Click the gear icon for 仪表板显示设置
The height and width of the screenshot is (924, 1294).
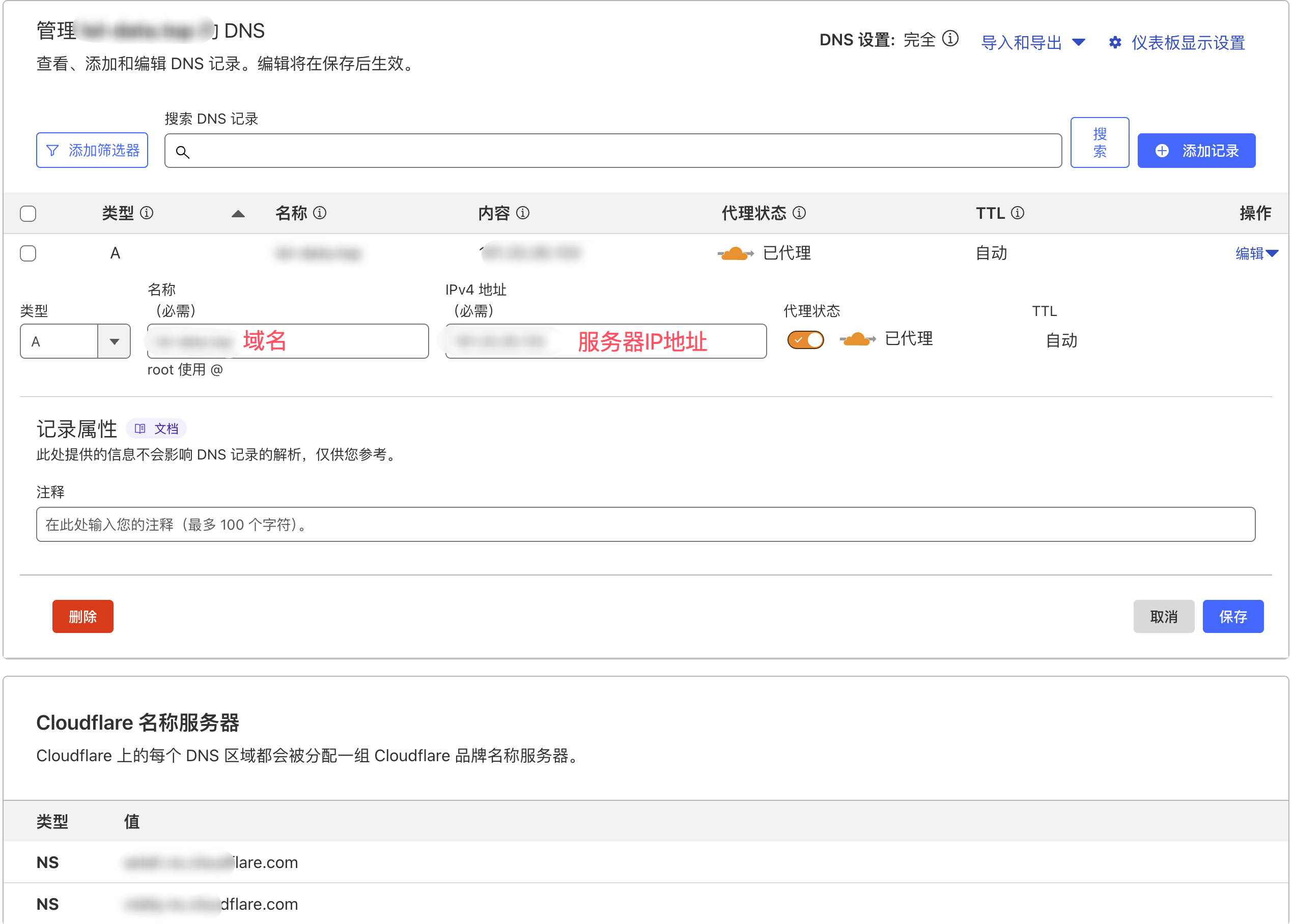[x=1115, y=43]
